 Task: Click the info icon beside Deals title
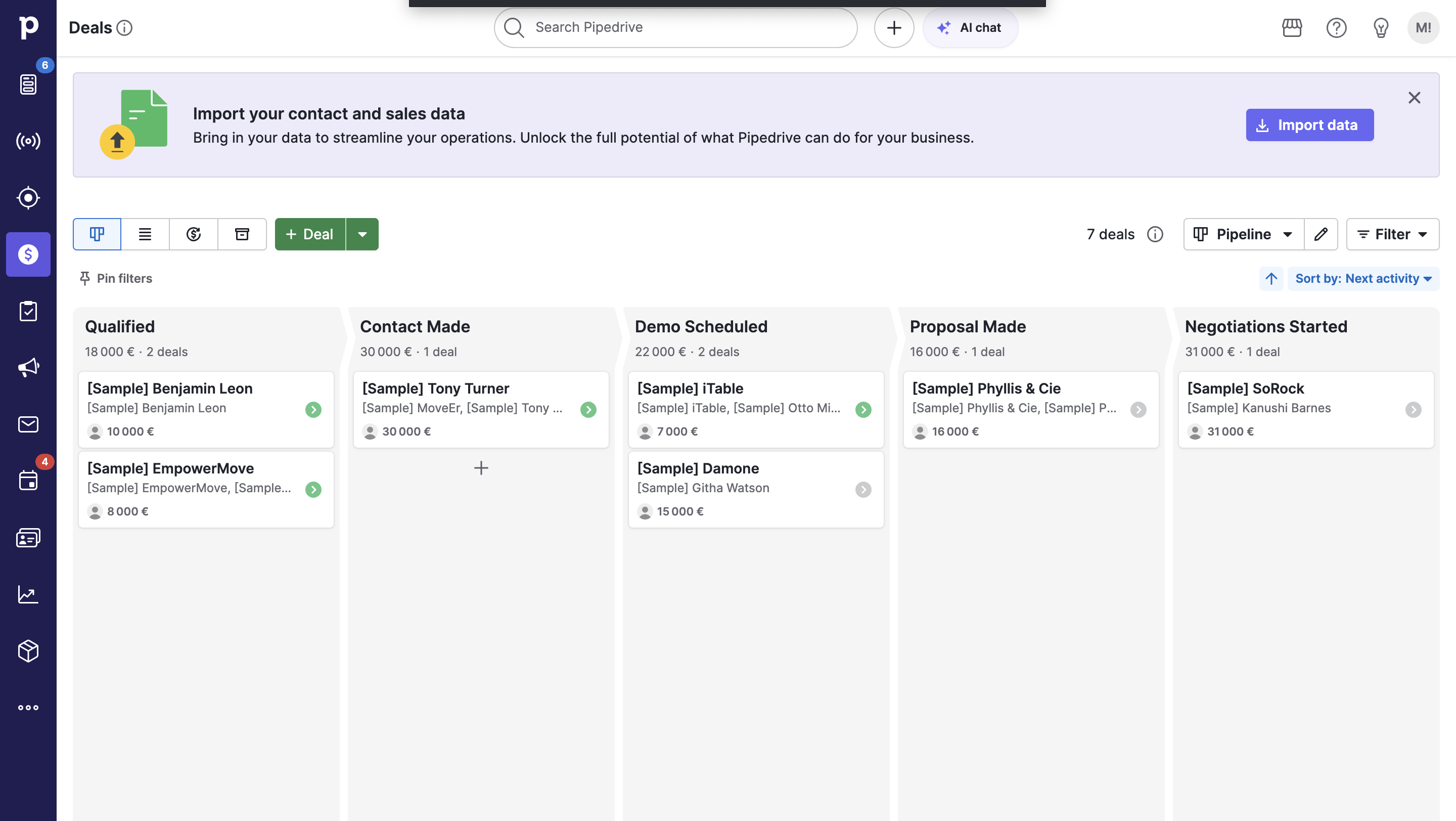(124, 28)
